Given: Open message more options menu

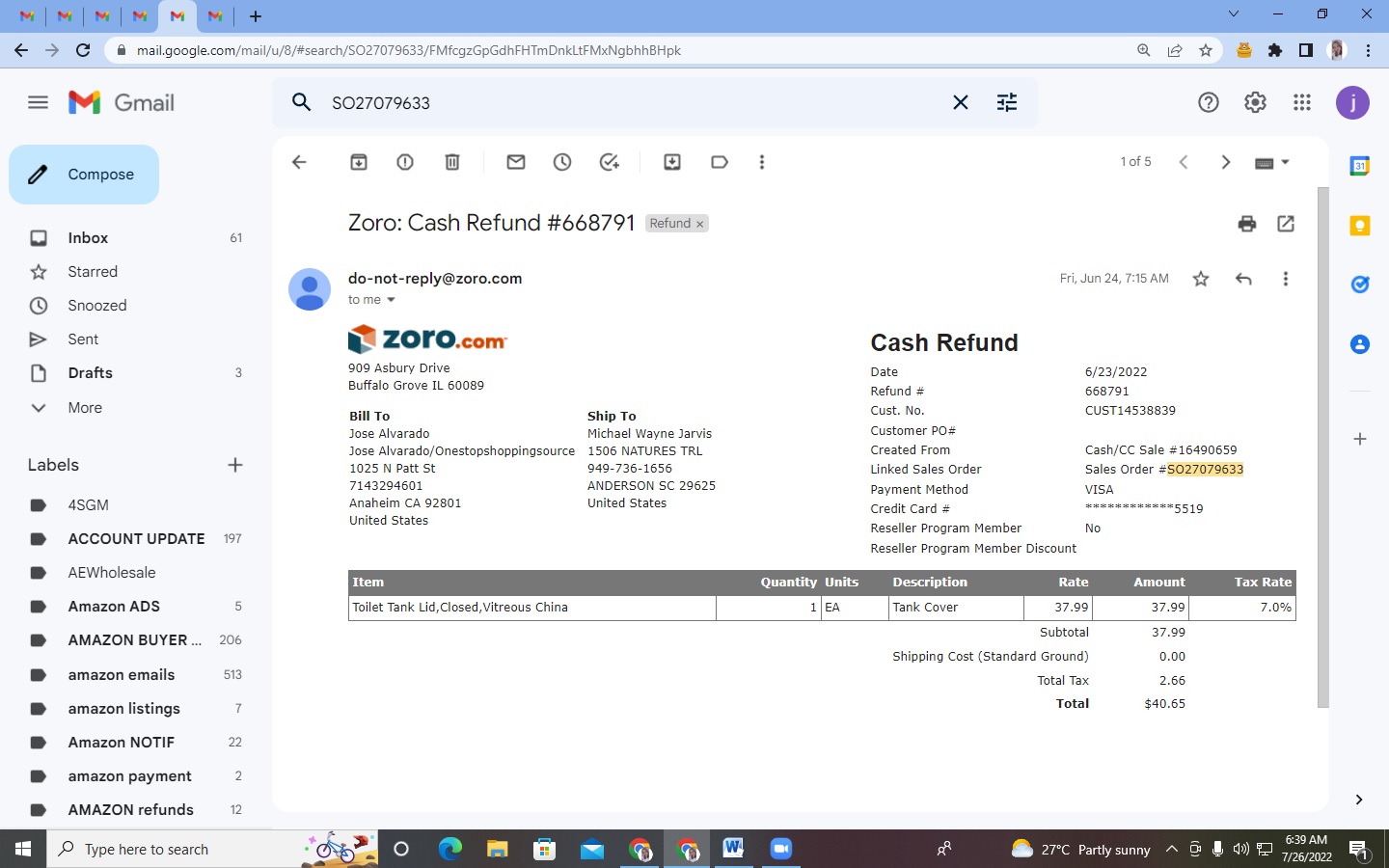Looking at the screenshot, I should [1286, 279].
